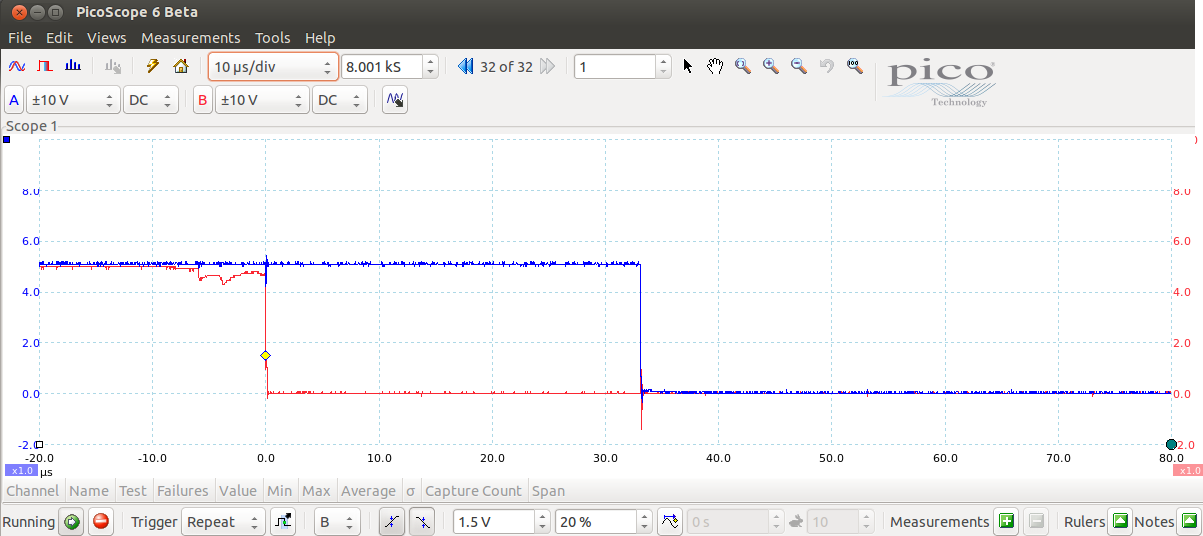The width and height of the screenshot is (1203, 536).
Task: Click red Stop capture button
Action: tap(101, 521)
